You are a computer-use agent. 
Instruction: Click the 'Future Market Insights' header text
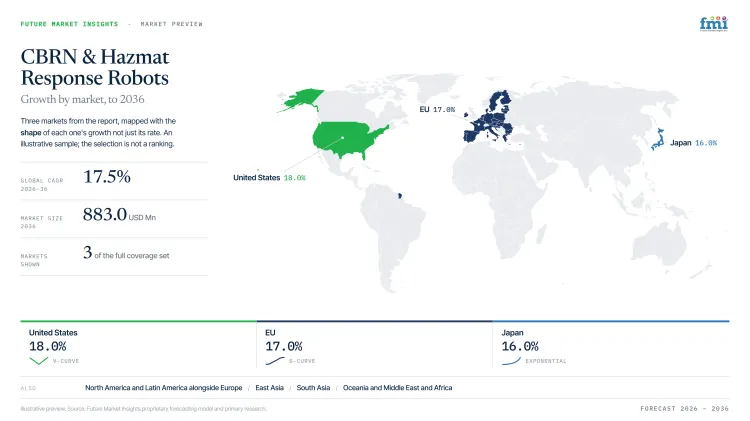click(x=69, y=24)
